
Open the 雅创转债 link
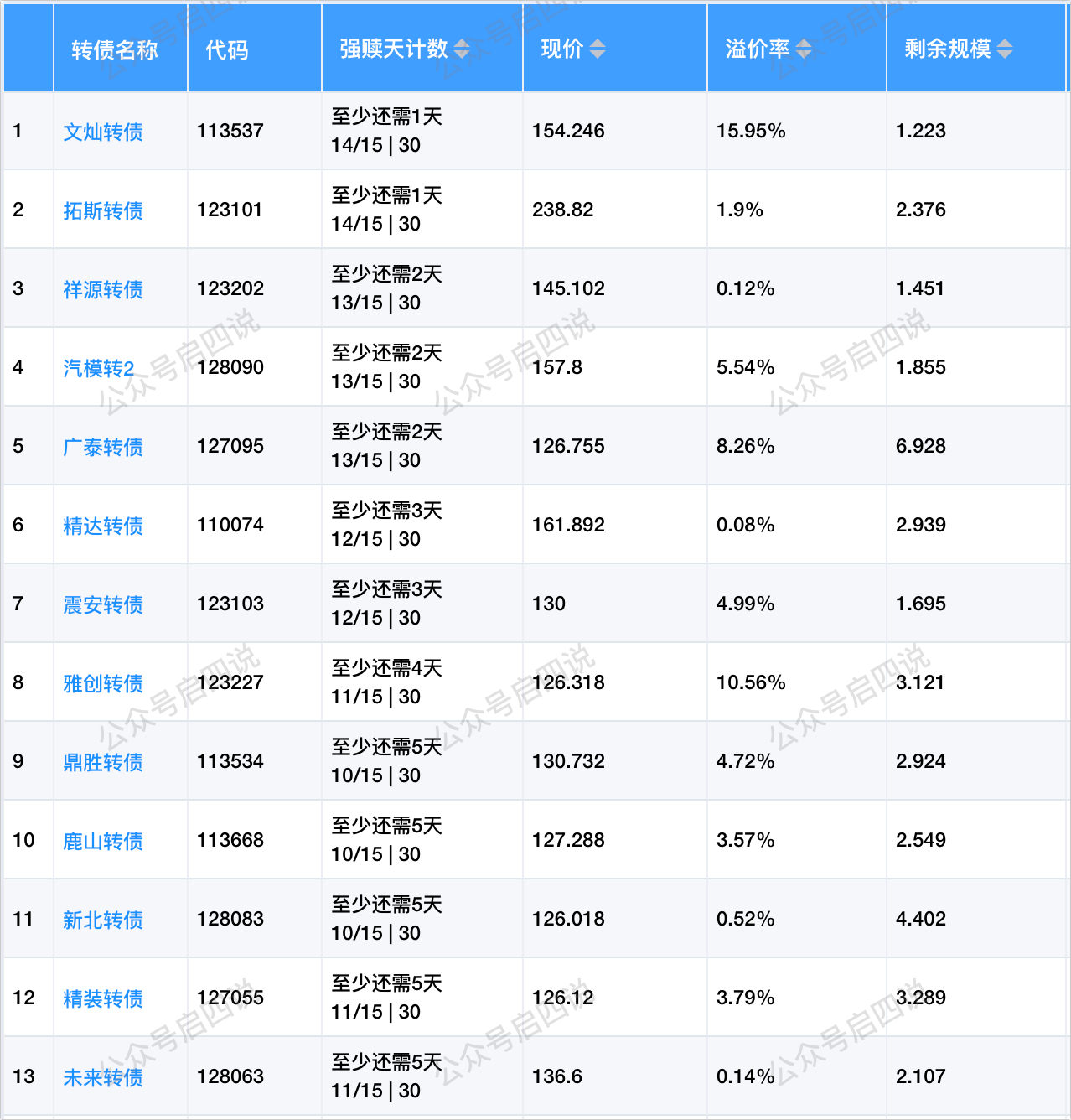103,683
